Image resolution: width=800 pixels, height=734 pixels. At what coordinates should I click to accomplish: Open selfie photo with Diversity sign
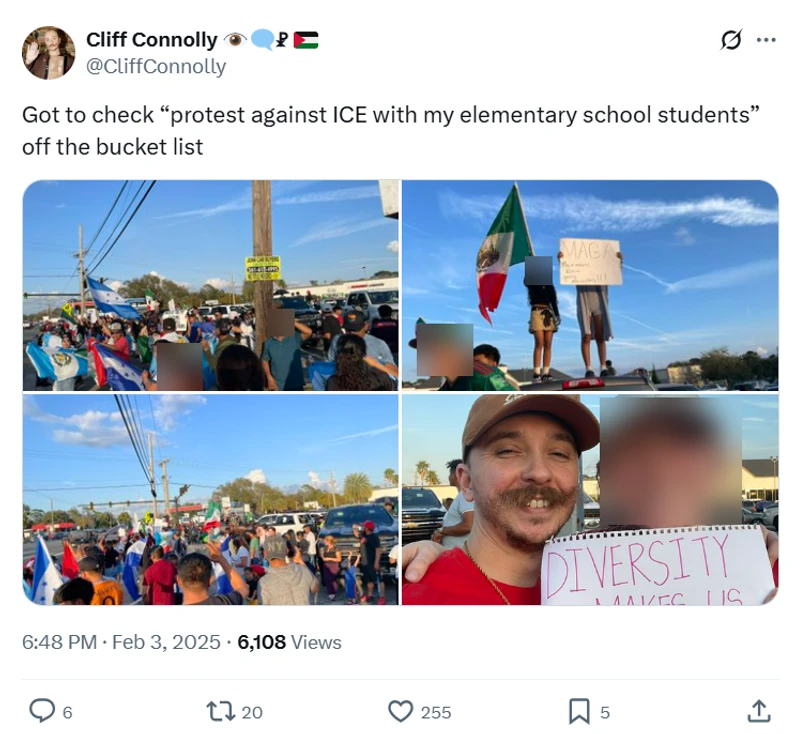click(590, 499)
